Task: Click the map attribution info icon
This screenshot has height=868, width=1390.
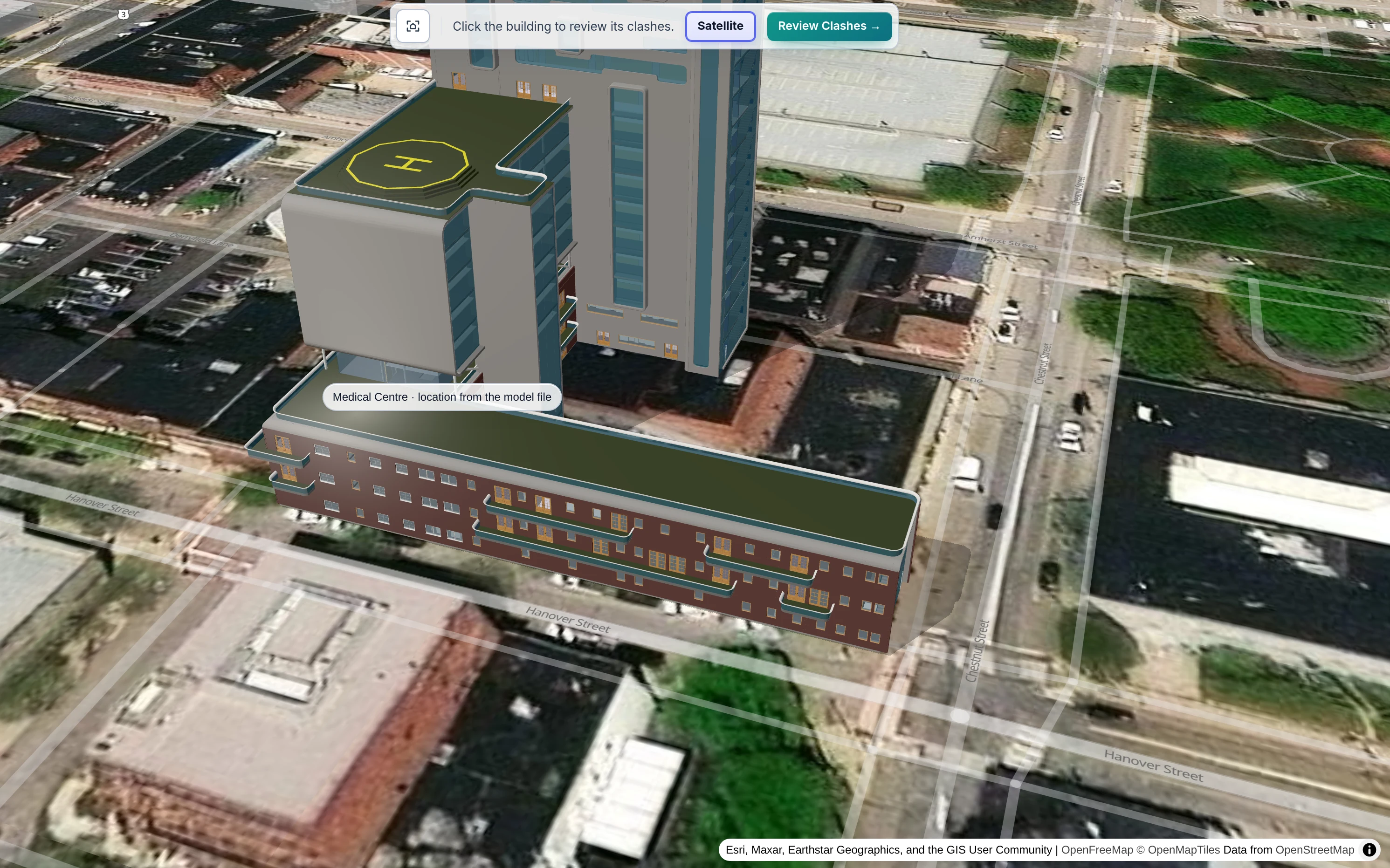Action: point(1369,850)
